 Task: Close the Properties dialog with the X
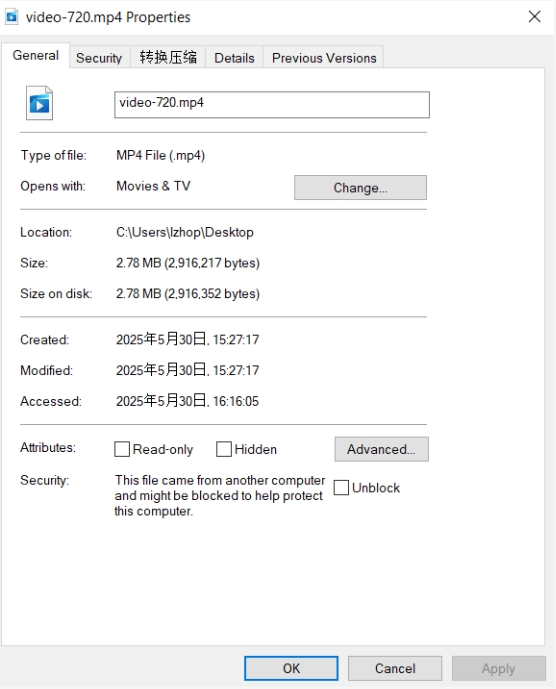point(534,17)
